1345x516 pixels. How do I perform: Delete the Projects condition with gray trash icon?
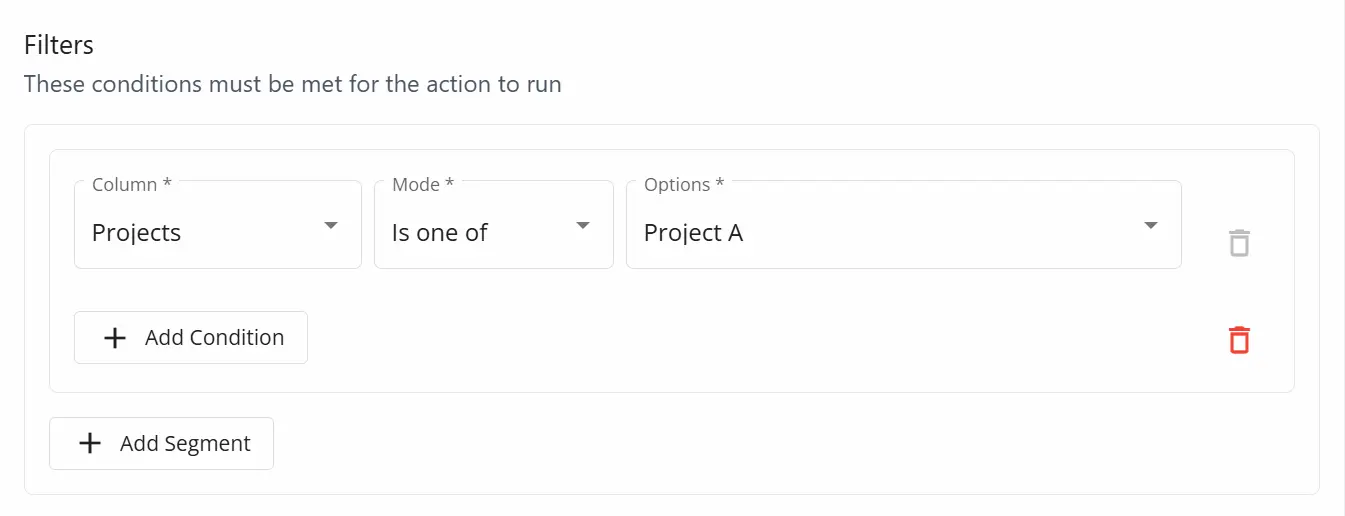tap(1239, 243)
